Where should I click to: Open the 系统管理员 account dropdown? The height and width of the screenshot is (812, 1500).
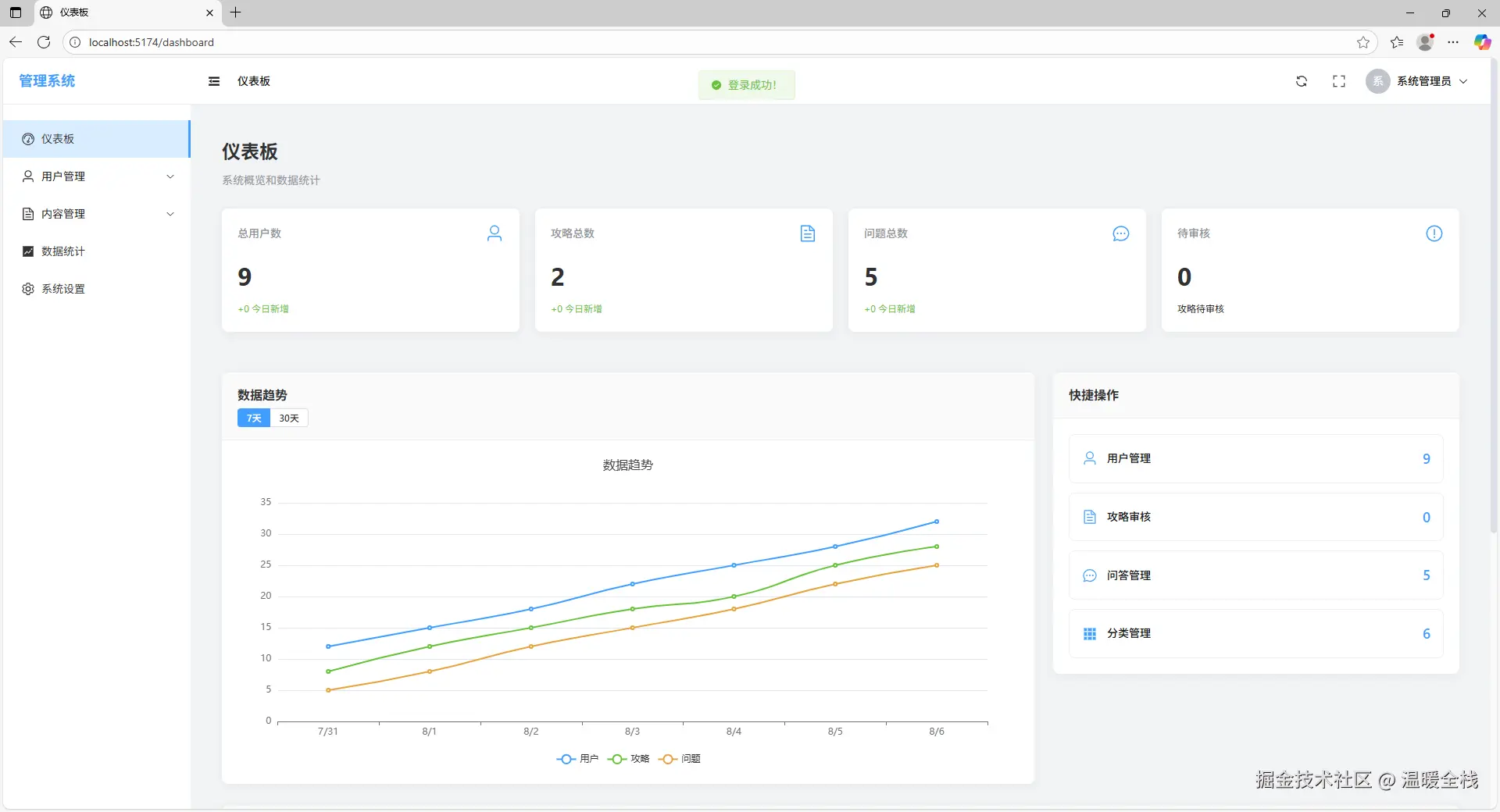1418,81
